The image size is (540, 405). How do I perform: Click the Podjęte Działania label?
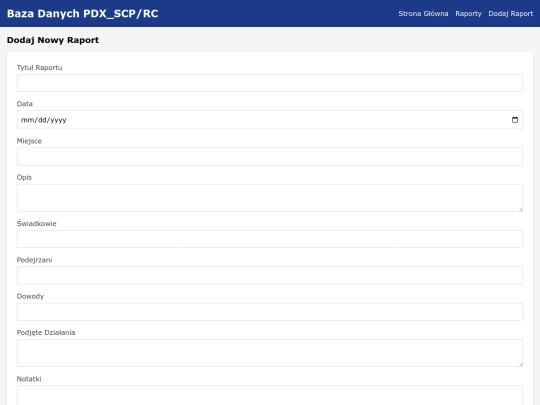pos(46,333)
